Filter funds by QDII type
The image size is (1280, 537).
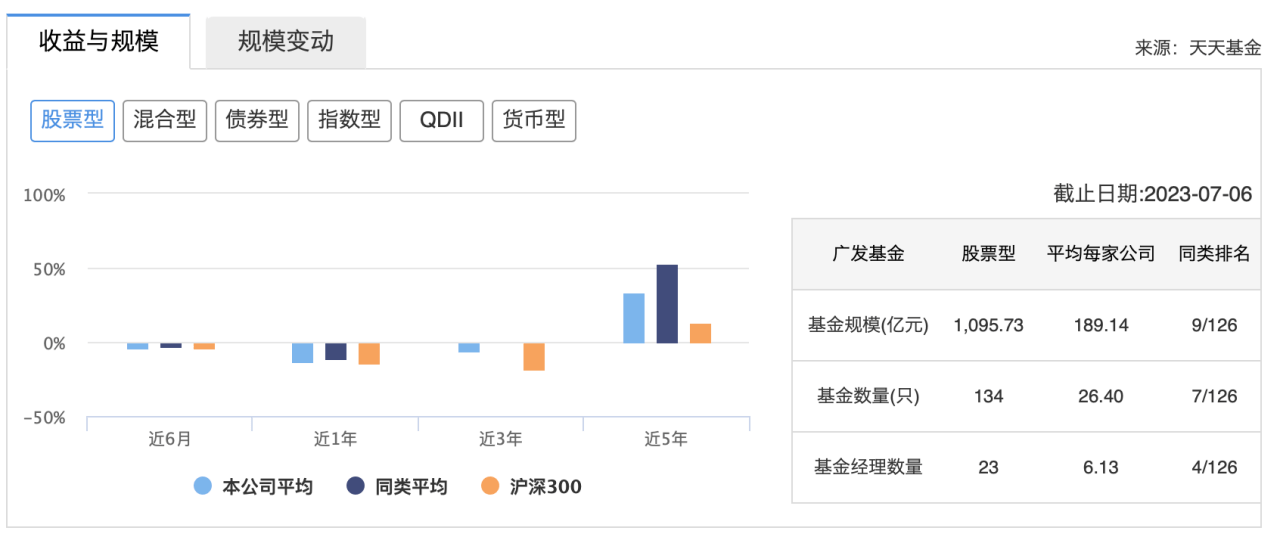click(x=441, y=120)
